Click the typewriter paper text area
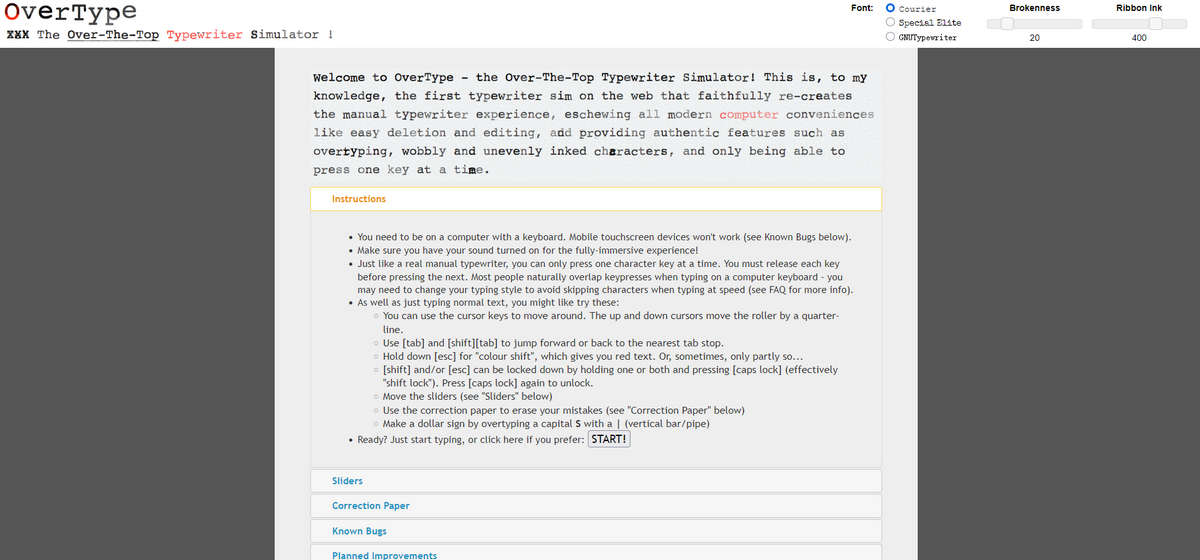This screenshot has width=1200, height=560. point(596,123)
